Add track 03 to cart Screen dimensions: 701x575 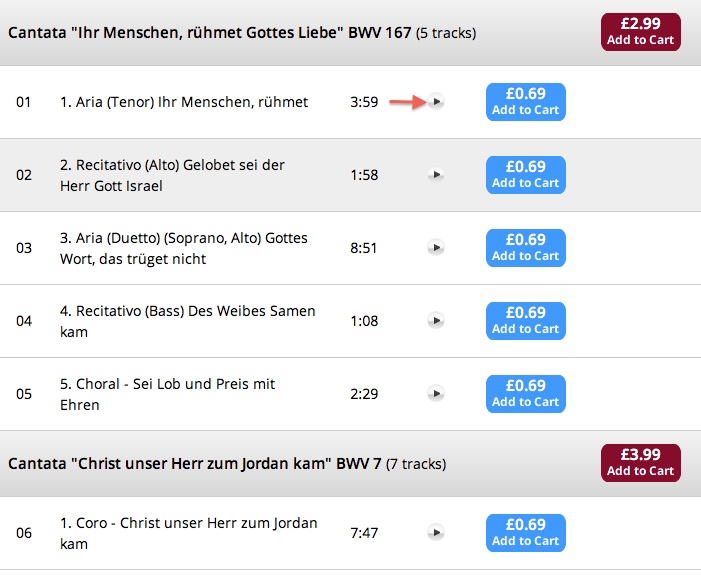(525, 248)
